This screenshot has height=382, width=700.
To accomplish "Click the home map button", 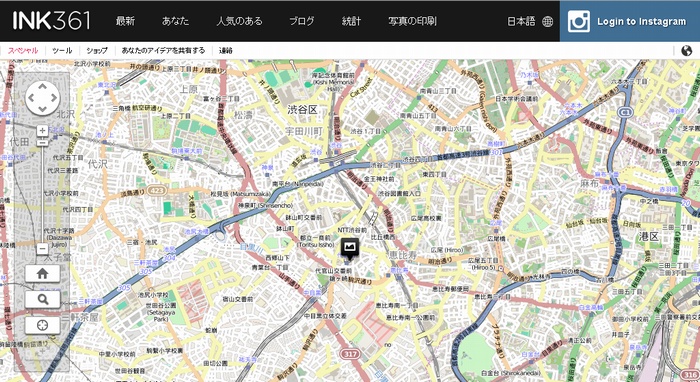I will (42, 274).
